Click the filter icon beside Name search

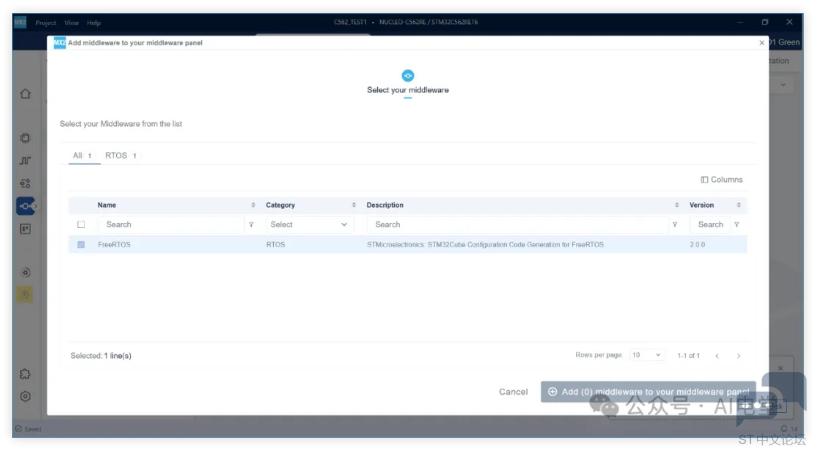(251, 225)
